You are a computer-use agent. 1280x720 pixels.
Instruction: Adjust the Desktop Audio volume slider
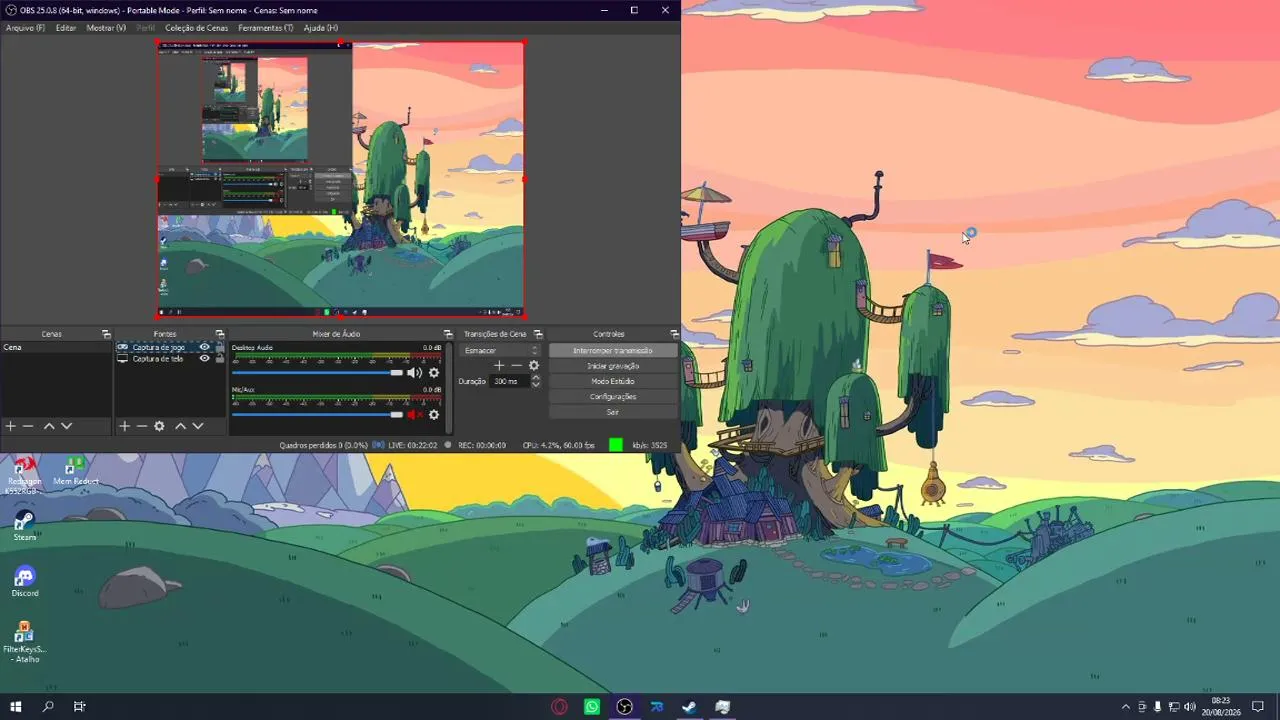tap(317, 373)
